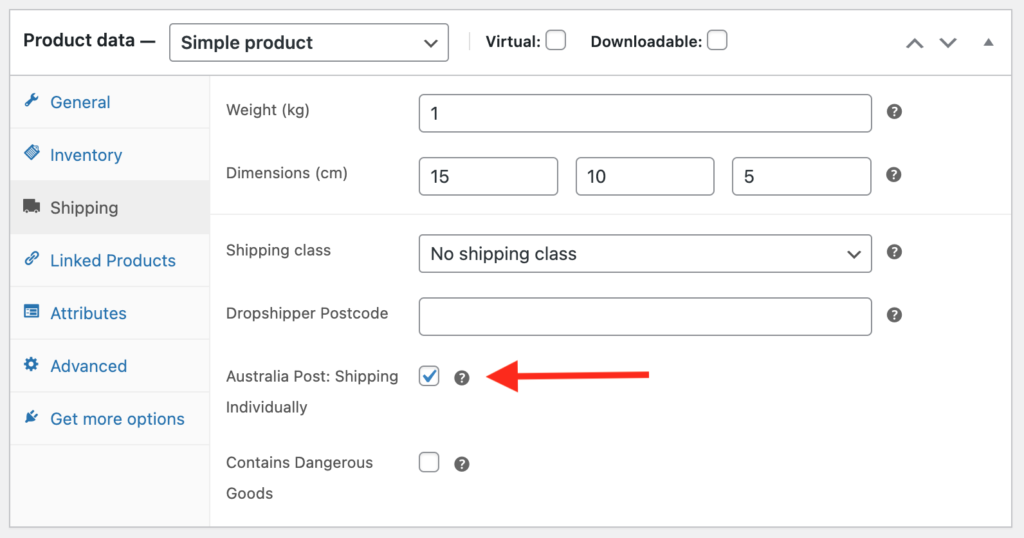Open help for Australia Post Shipping Individually
This screenshot has width=1024, height=538.
[x=462, y=378]
